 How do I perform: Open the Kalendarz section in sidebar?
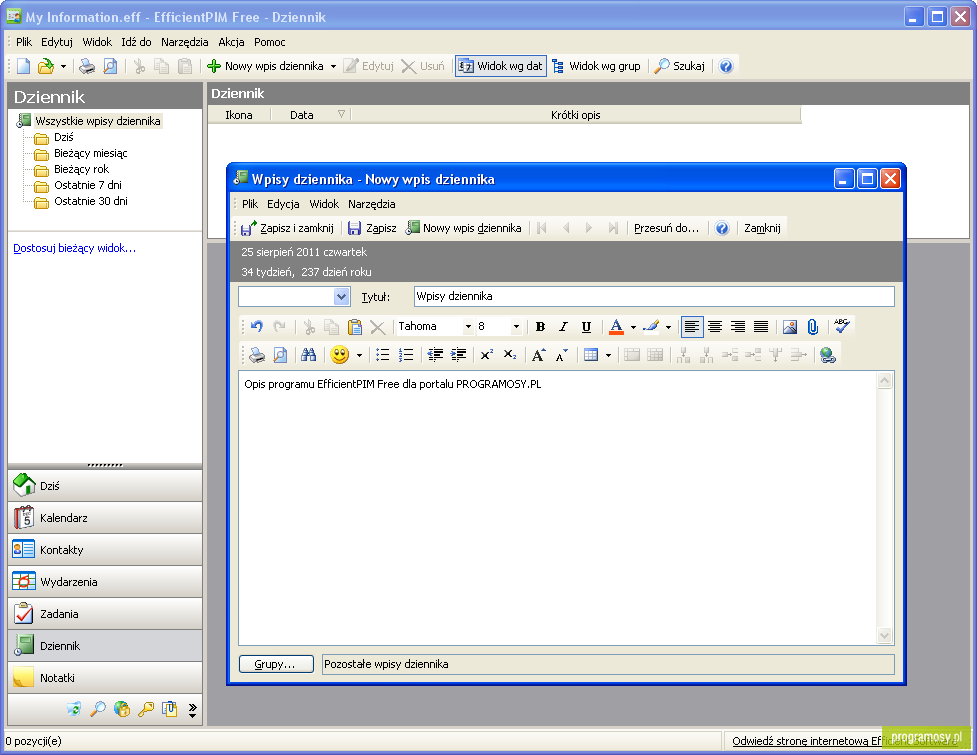click(x=105, y=518)
